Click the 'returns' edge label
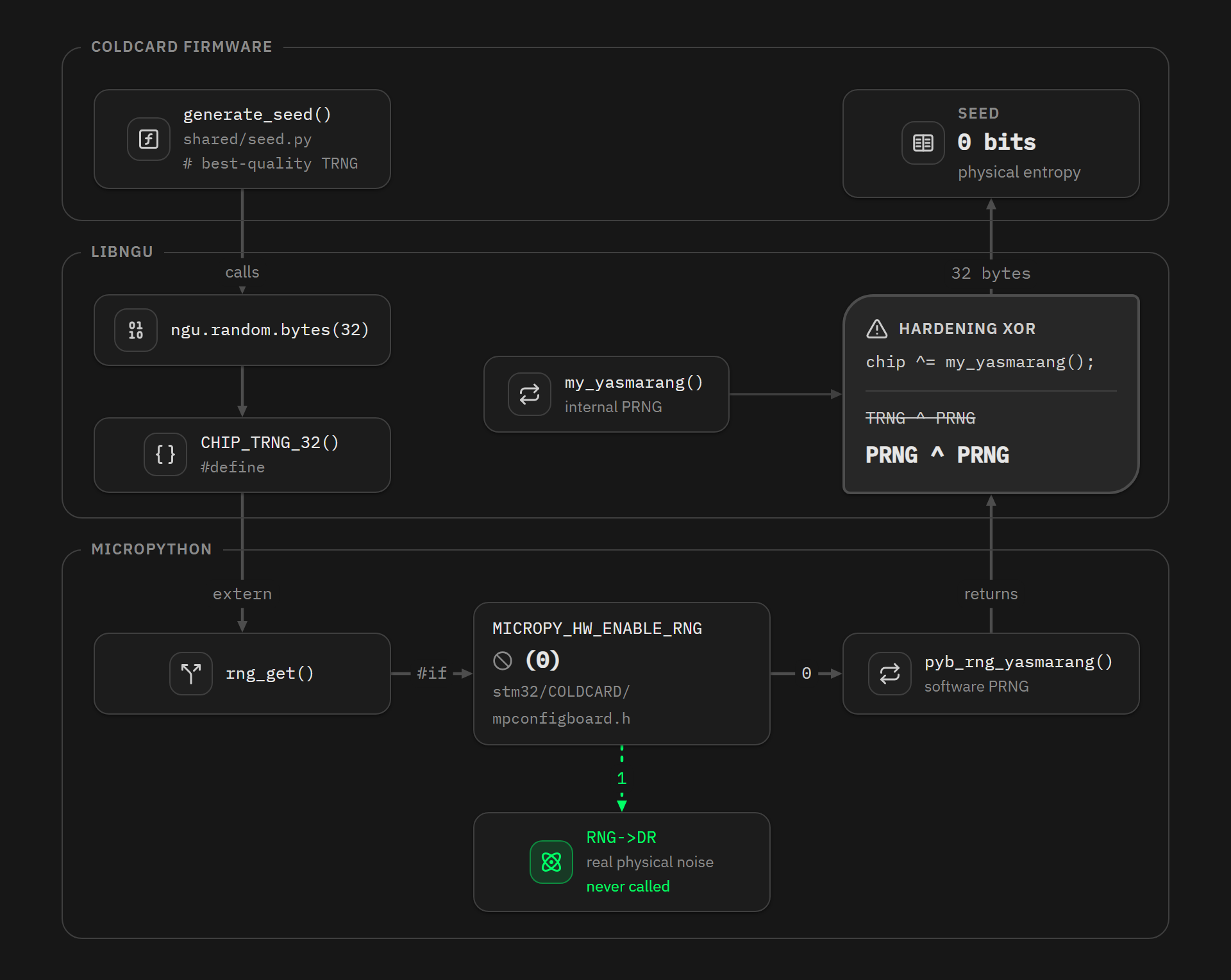This screenshot has height=980, width=1231. coord(991,594)
